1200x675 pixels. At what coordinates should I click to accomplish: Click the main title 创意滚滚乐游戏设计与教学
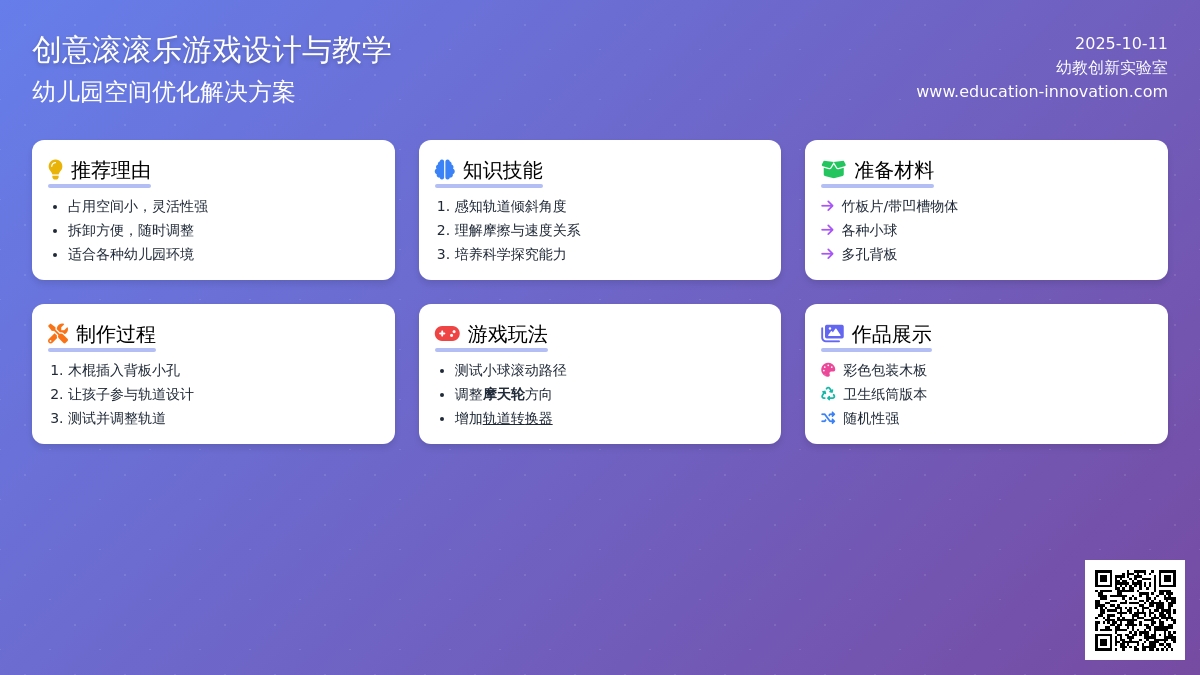(x=211, y=50)
